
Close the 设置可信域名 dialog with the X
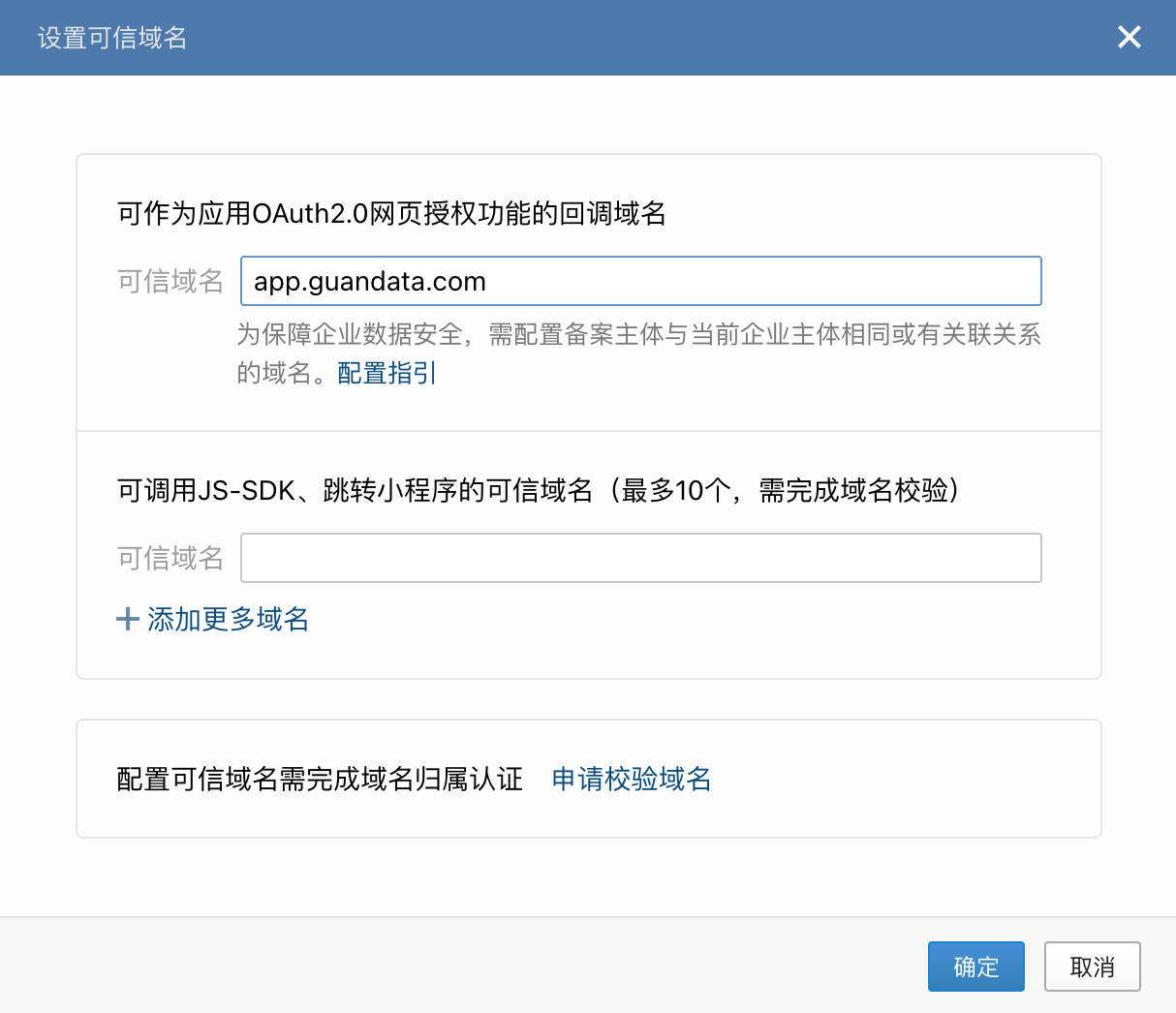pos(1129,38)
